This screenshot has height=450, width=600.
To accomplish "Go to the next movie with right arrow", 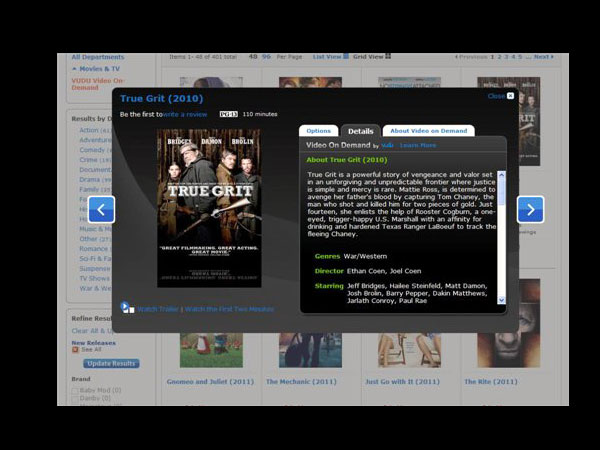I will [x=530, y=209].
